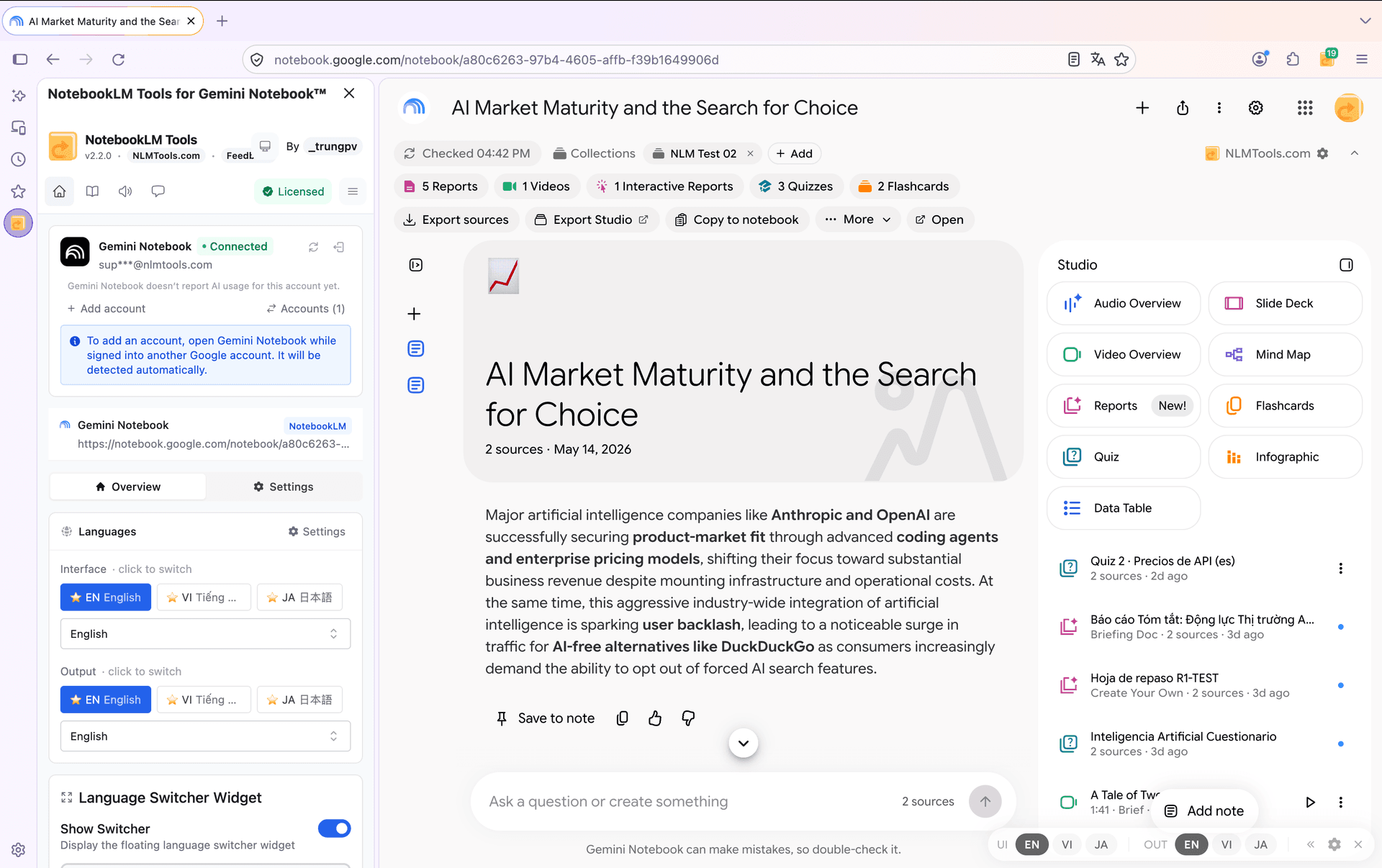This screenshot has width=1382, height=868.
Task: Open the Google apps grid
Action: [x=1305, y=108]
